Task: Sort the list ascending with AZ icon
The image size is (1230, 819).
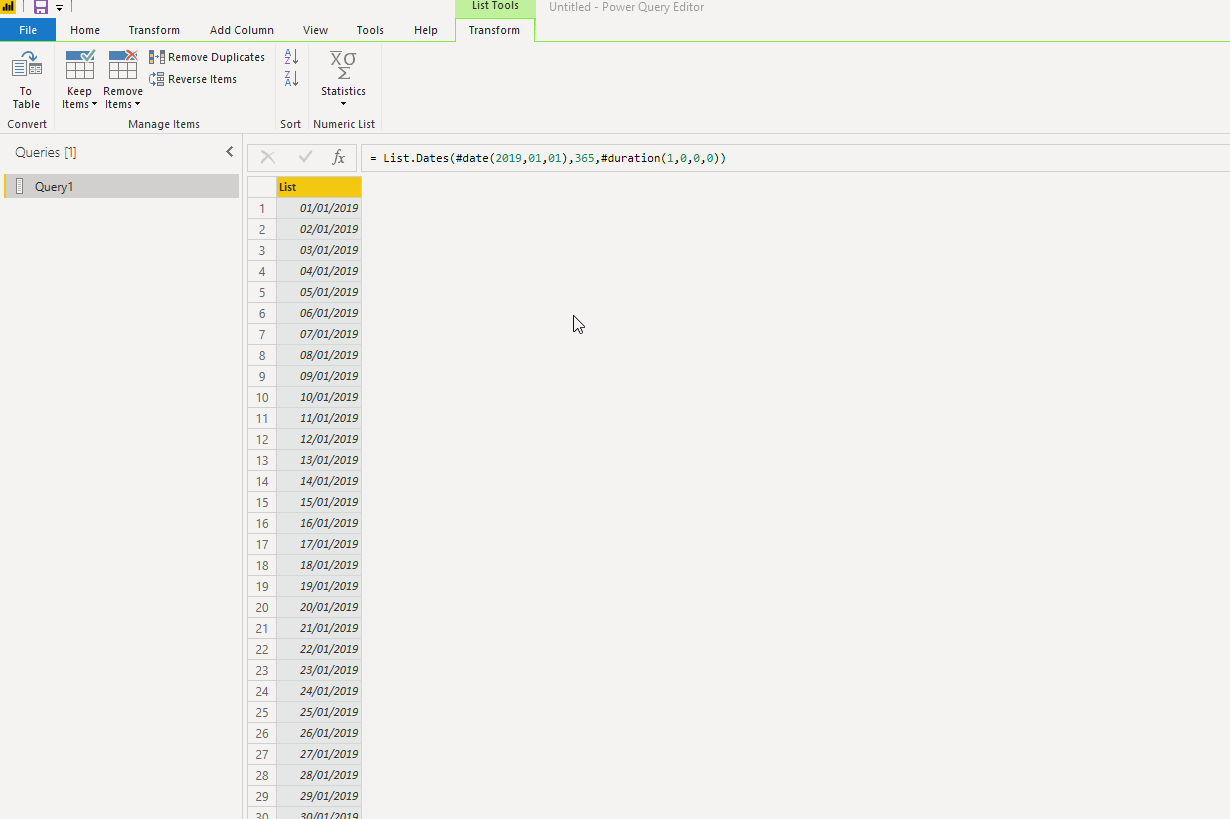Action: click(x=290, y=57)
